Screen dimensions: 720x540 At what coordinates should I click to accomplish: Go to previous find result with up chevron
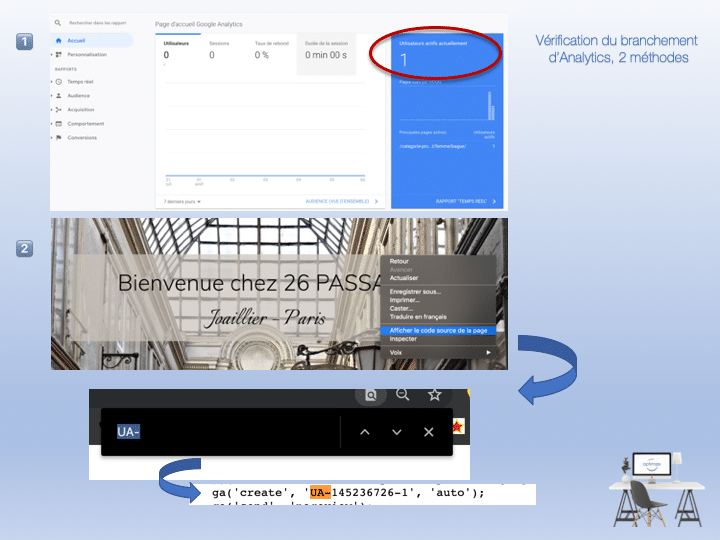coord(365,432)
